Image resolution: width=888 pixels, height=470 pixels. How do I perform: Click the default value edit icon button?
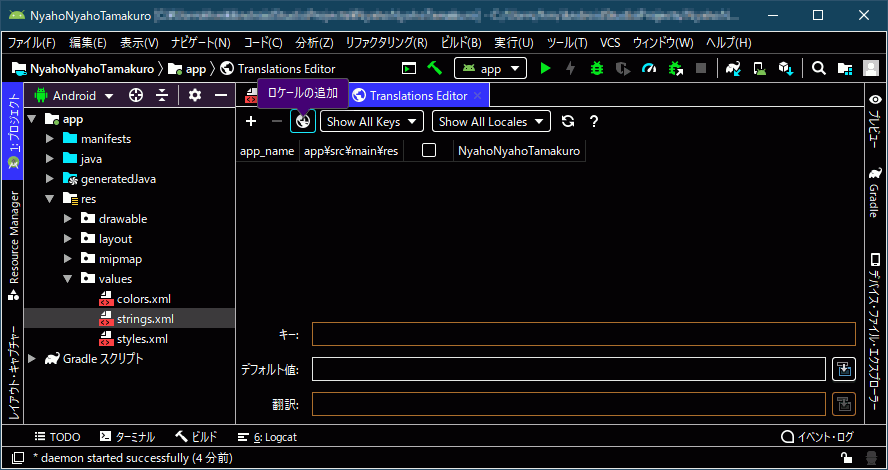click(844, 370)
